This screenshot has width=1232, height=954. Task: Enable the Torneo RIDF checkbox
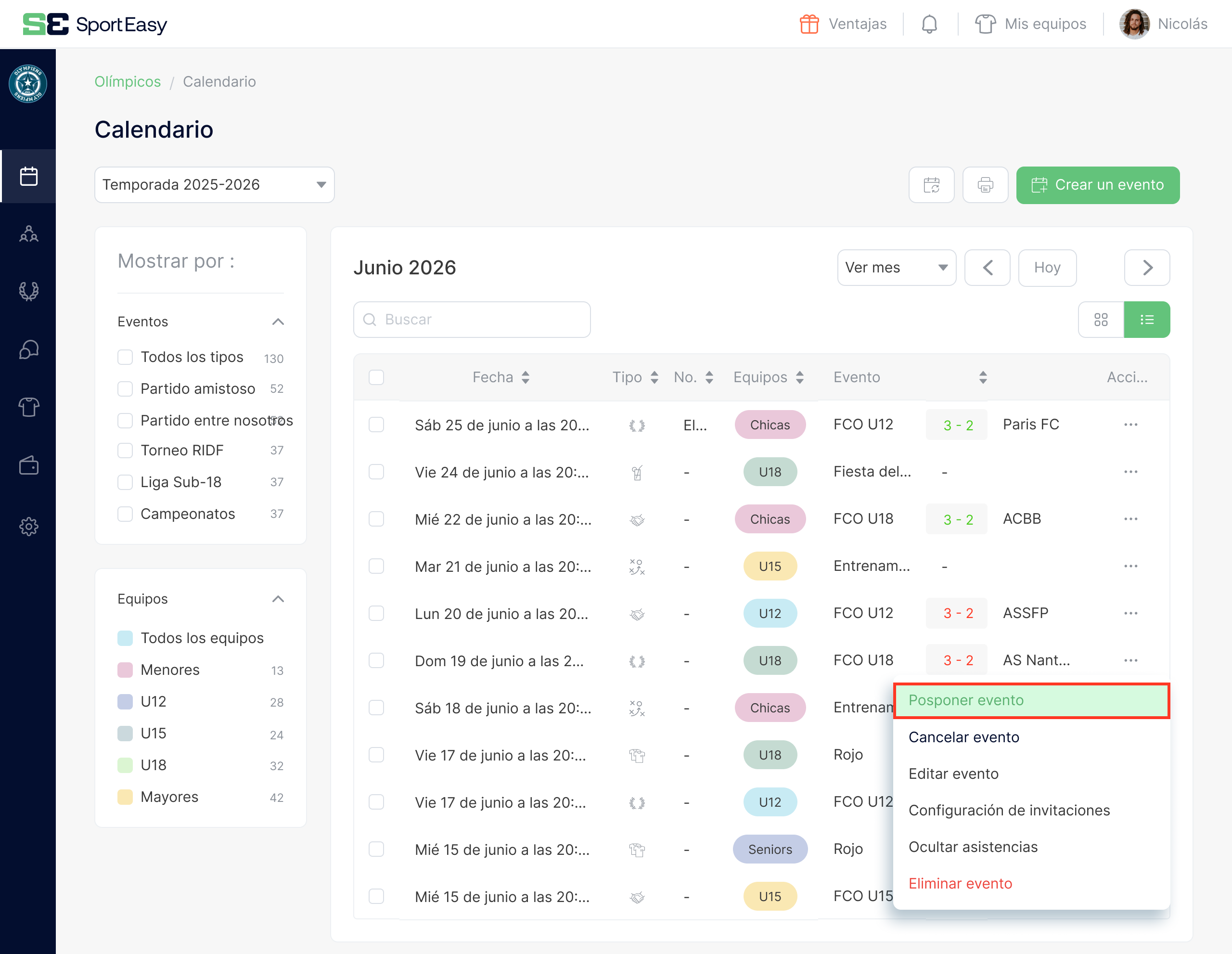(x=125, y=450)
